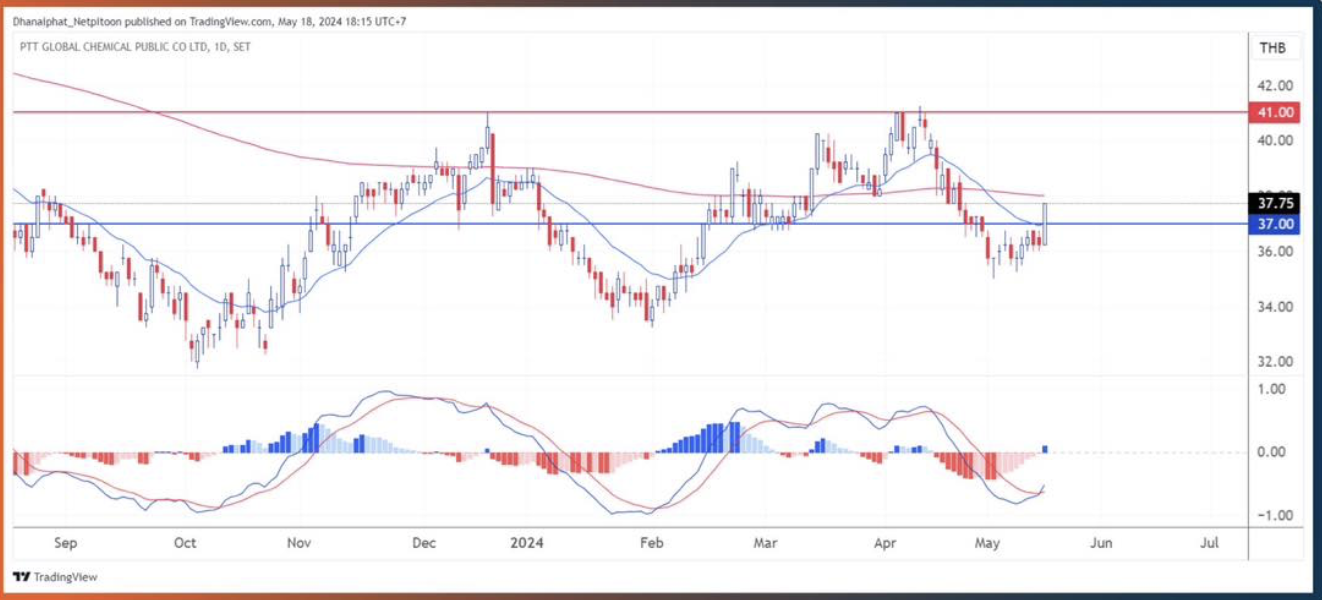Click the Jun label on the time axis
1322x600 pixels.
[1101, 544]
